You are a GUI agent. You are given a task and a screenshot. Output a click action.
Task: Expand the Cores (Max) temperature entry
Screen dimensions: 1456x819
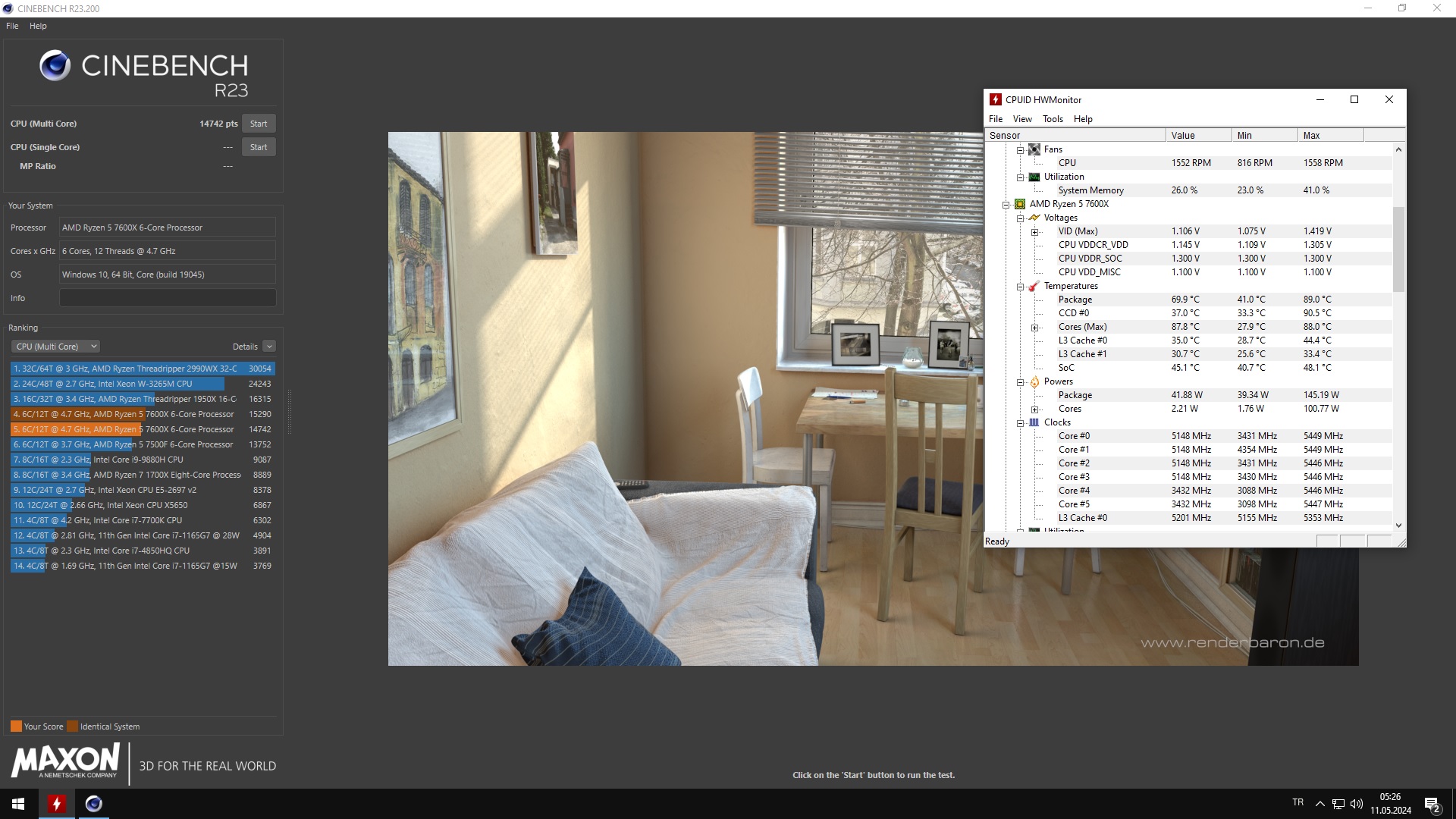[1036, 327]
